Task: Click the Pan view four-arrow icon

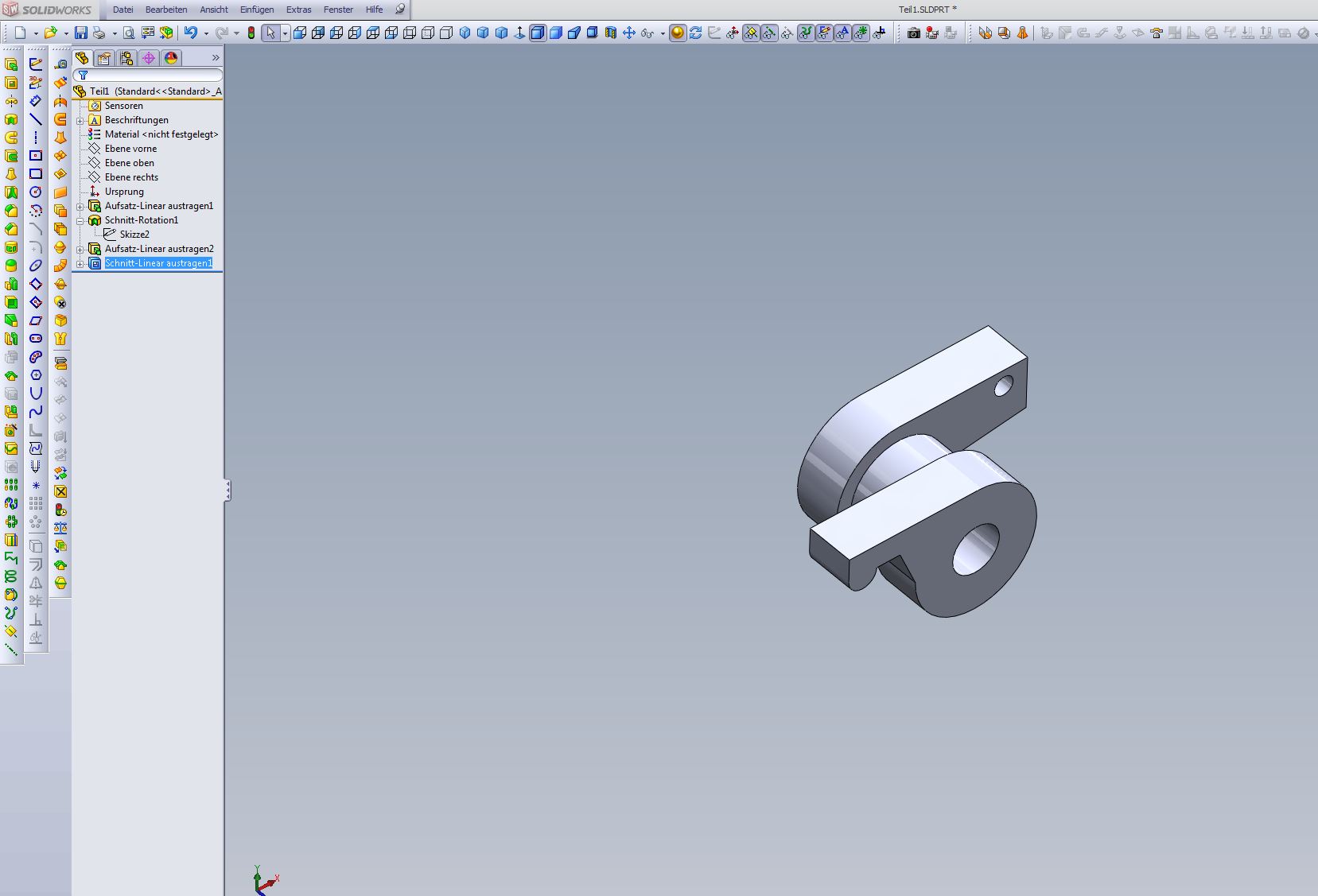Action: pyautogui.click(x=629, y=33)
